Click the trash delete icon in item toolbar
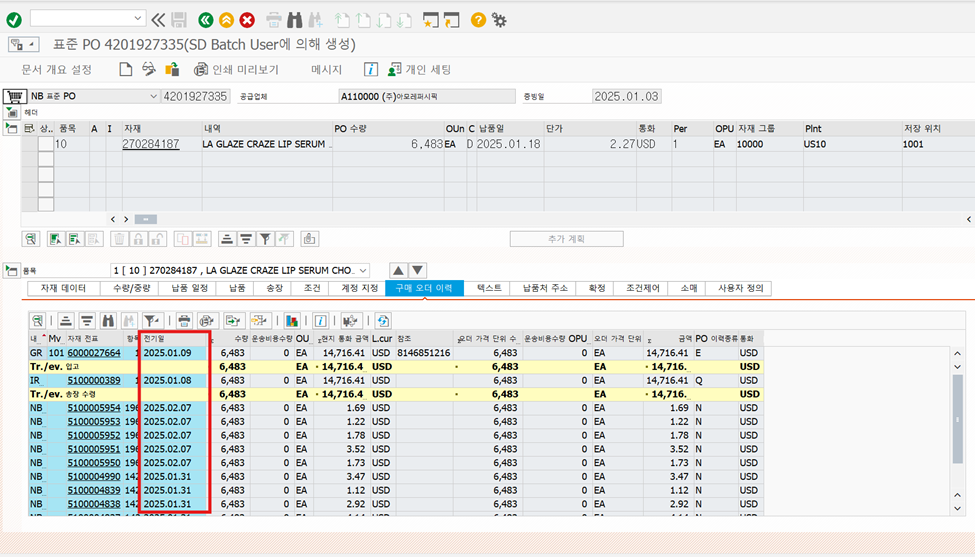975x557 pixels. (119, 239)
